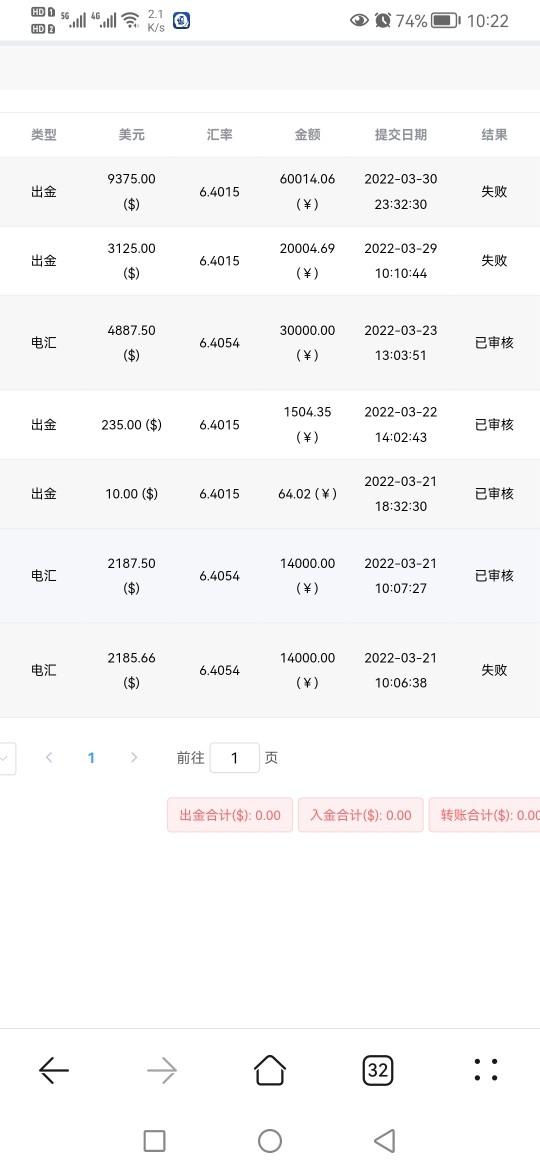Tap the browser forward arrow icon
The image size is (540, 1170).
click(x=162, y=1071)
